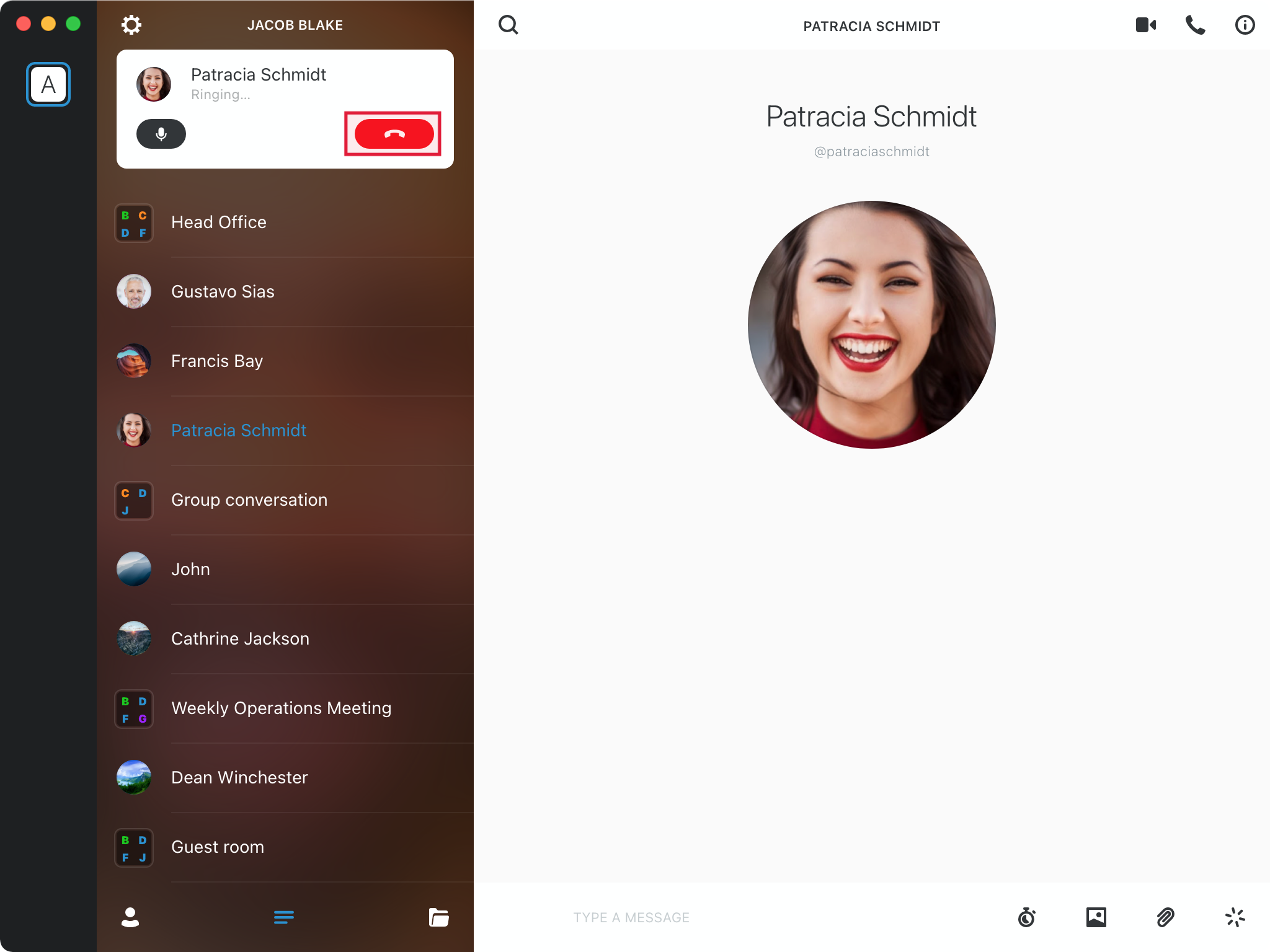Click Ringing... status text
1270x952 pixels.
[221, 95]
